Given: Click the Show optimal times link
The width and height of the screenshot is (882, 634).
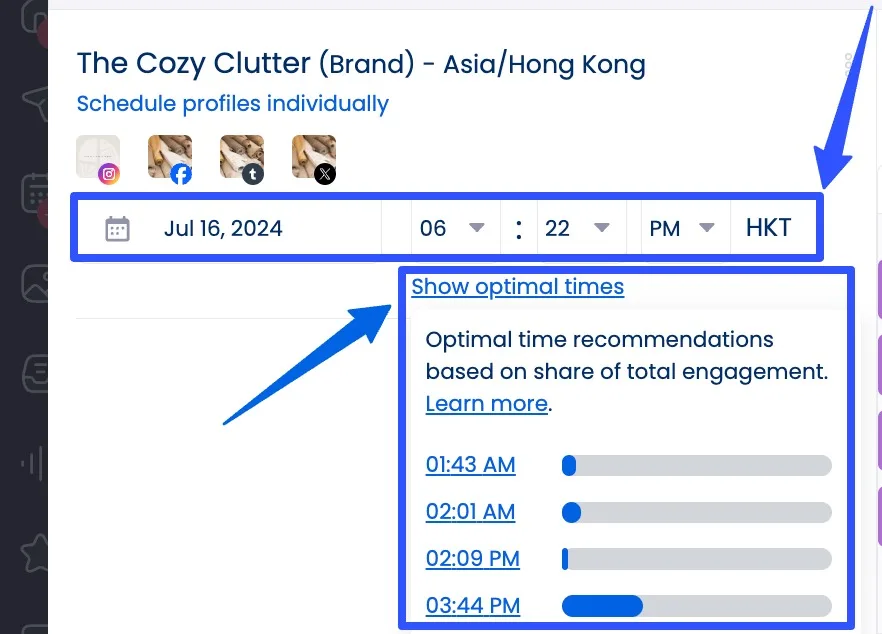Looking at the screenshot, I should pos(517,287).
